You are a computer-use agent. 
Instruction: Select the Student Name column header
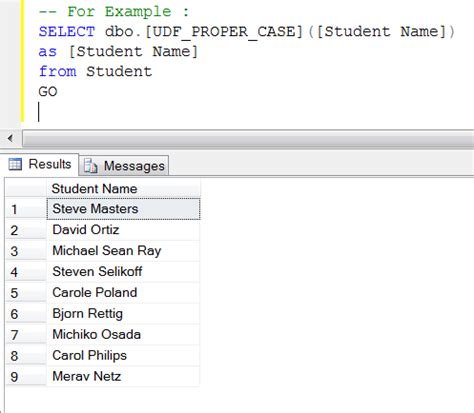(x=123, y=189)
